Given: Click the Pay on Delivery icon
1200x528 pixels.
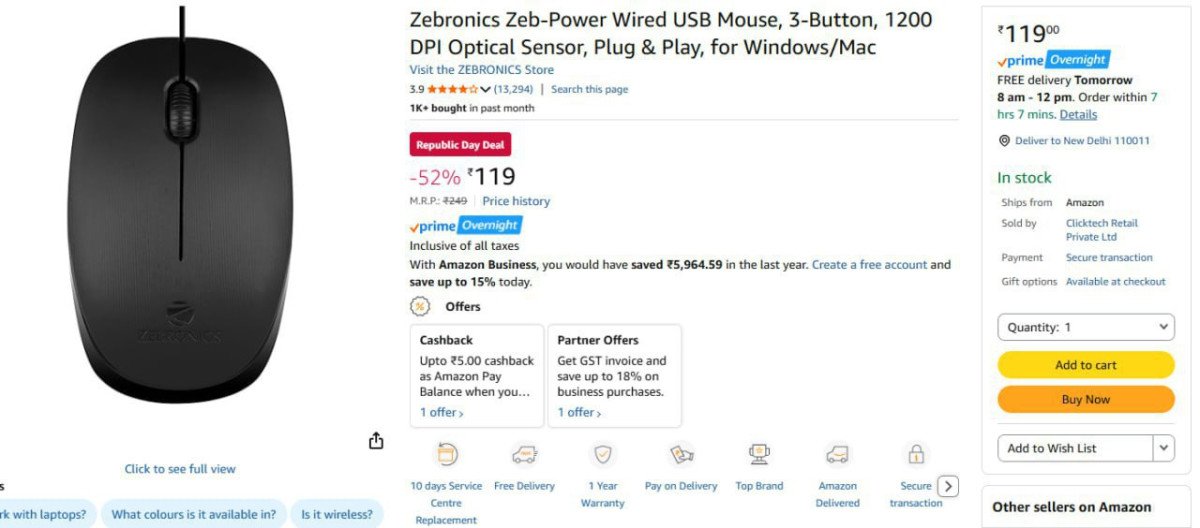Looking at the screenshot, I should (681, 455).
